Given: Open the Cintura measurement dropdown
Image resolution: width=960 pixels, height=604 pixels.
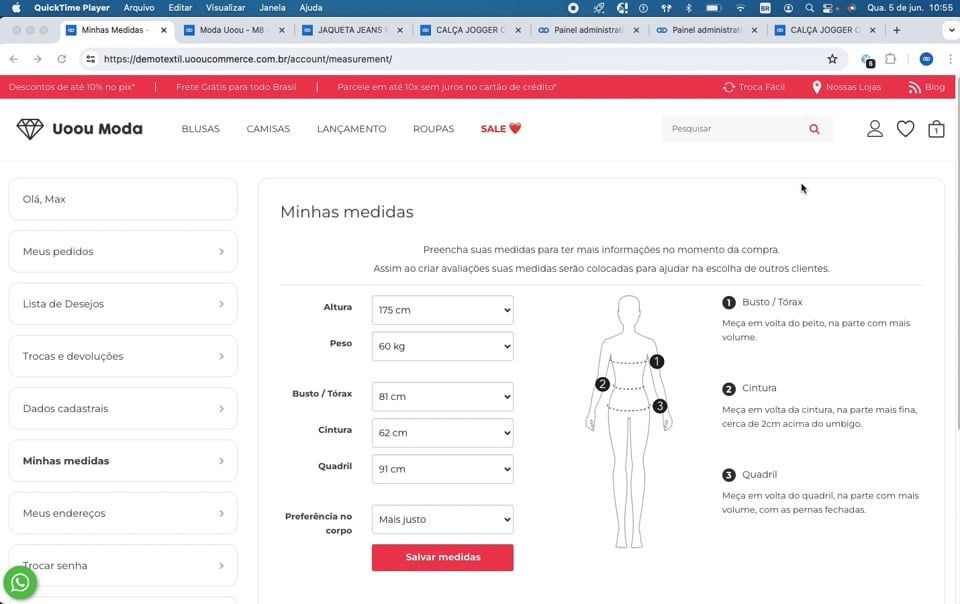Looking at the screenshot, I should (x=442, y=432).
